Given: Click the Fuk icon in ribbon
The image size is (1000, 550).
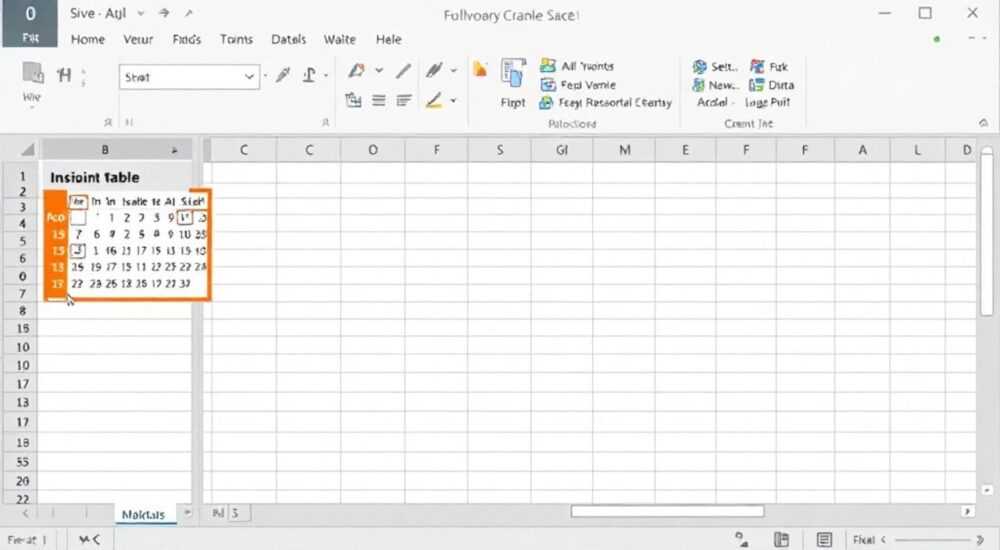Looking at the screenshot, I should coord(757,66).
